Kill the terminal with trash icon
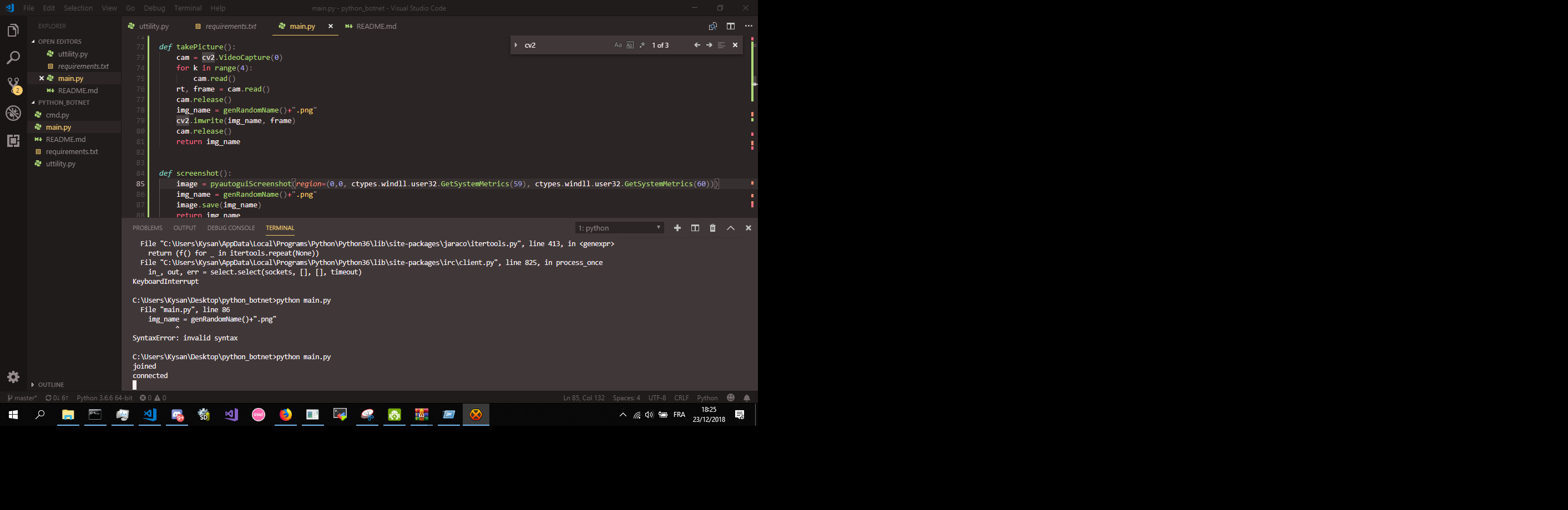 (x=713, y=228)
